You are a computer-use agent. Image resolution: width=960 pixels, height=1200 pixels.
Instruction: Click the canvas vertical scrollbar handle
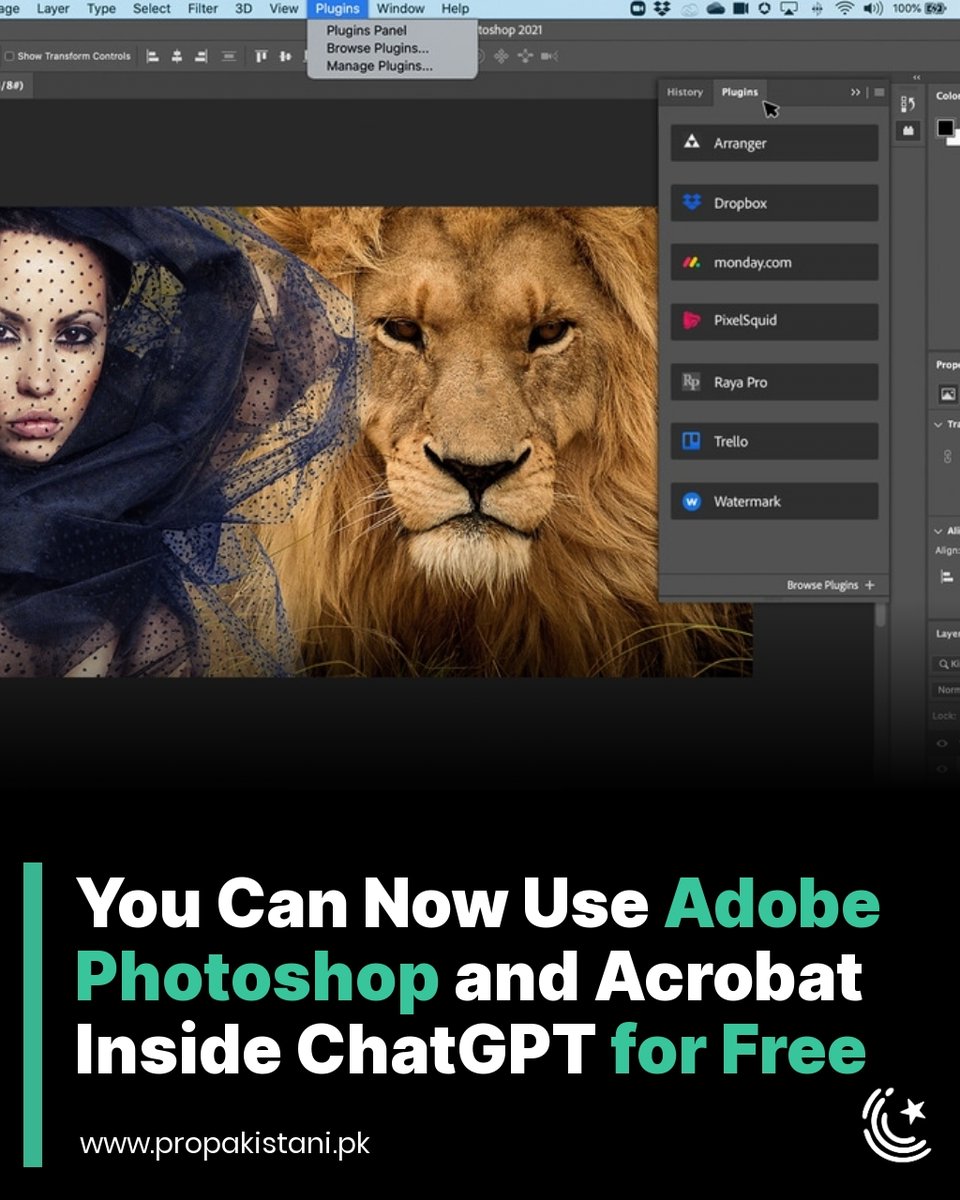[x=881, y=615]
